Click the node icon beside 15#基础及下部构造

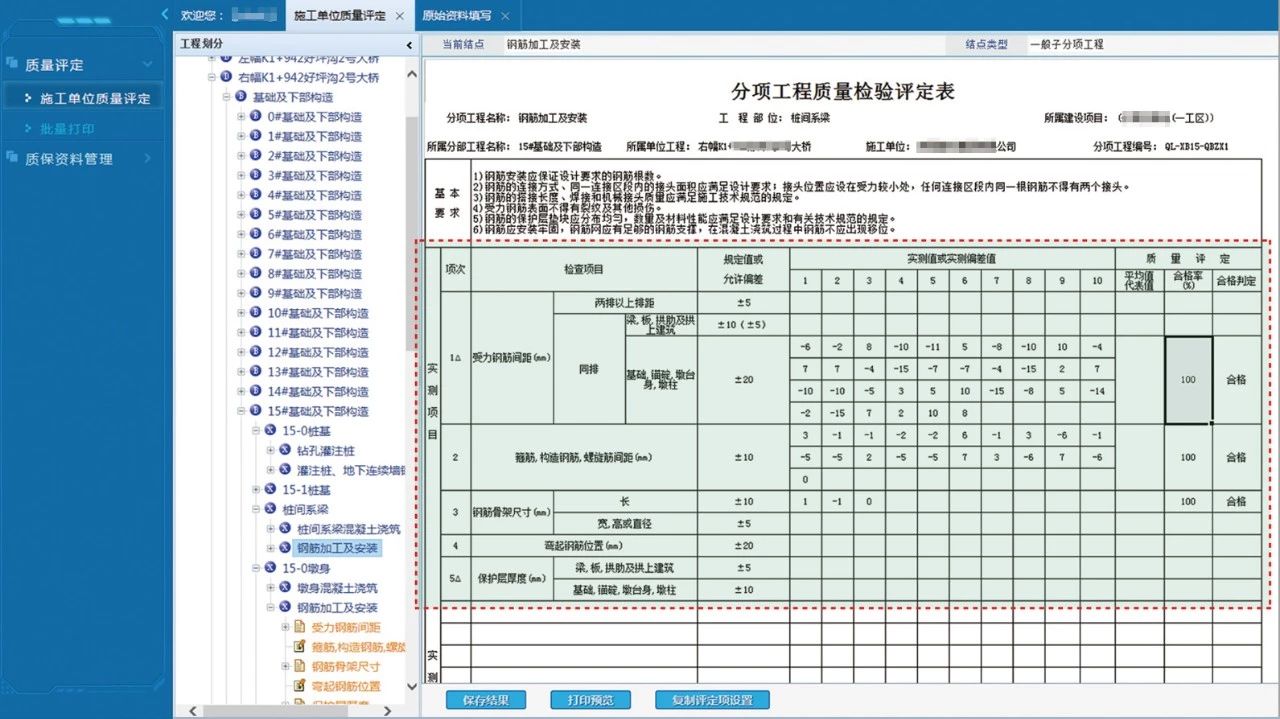(256, 411)
